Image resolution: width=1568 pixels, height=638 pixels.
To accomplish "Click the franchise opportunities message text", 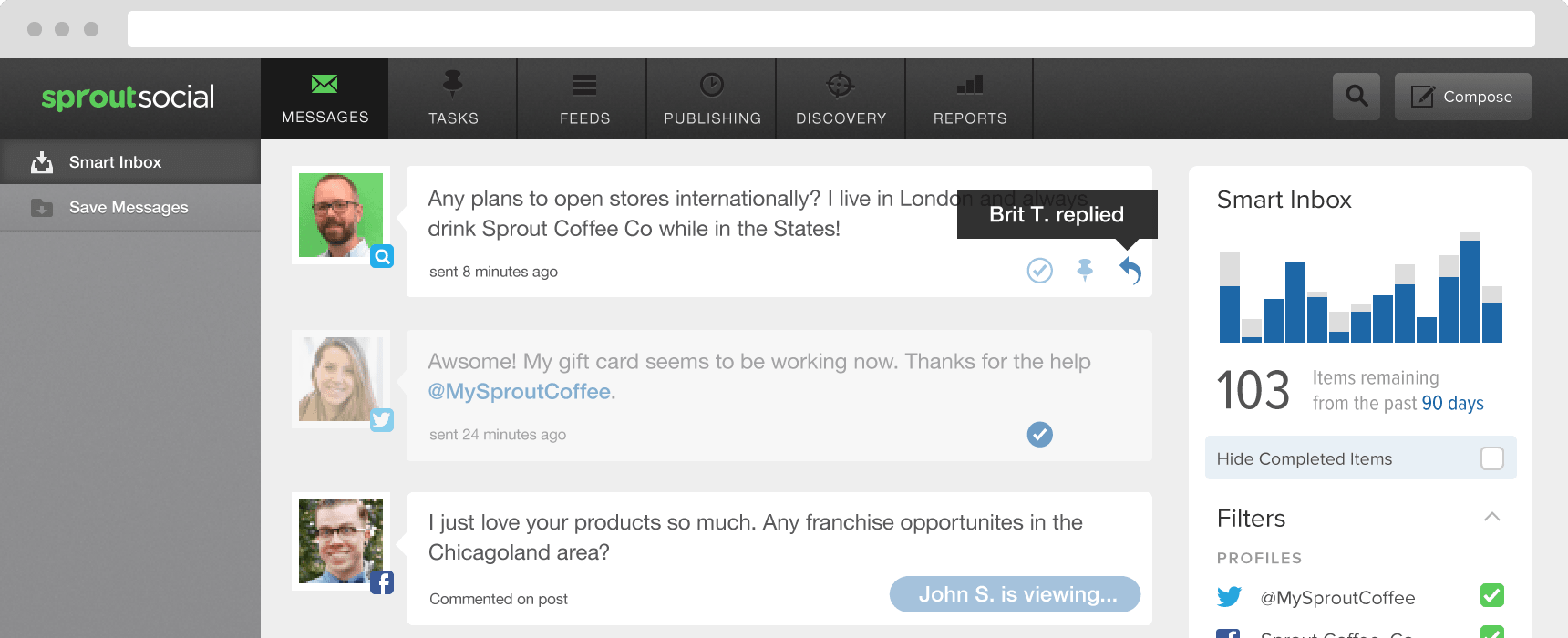I will click(755, 538).
